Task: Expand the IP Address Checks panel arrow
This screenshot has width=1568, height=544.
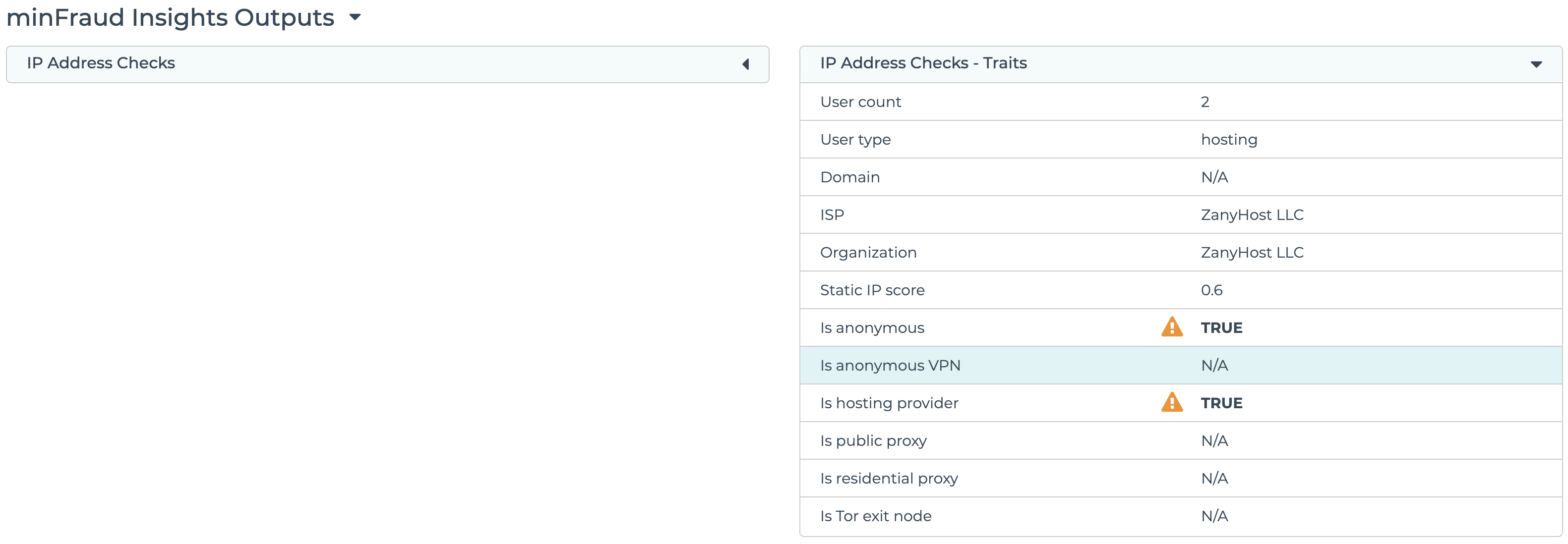Action: point(745,64)
